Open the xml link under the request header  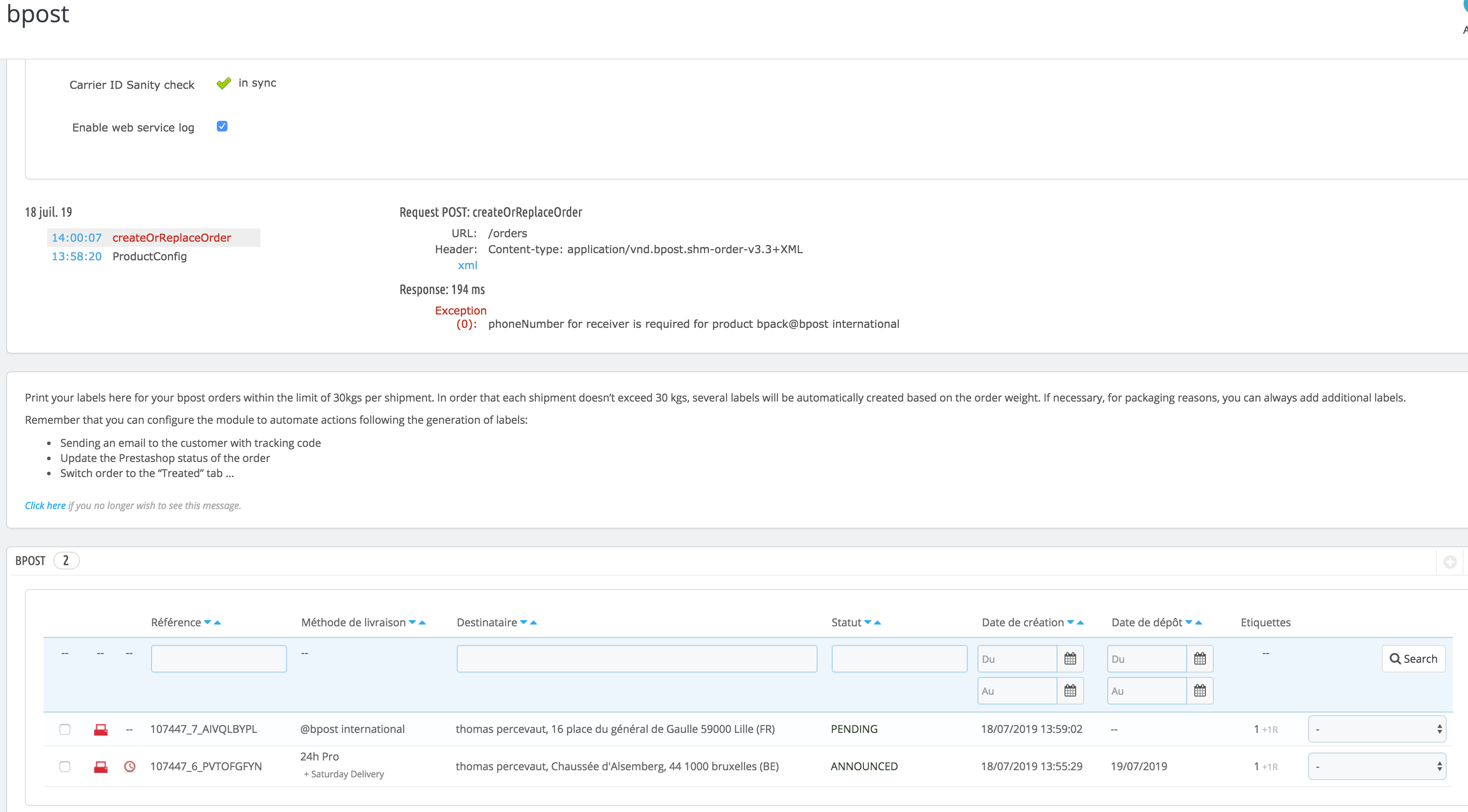pos(467,266)
